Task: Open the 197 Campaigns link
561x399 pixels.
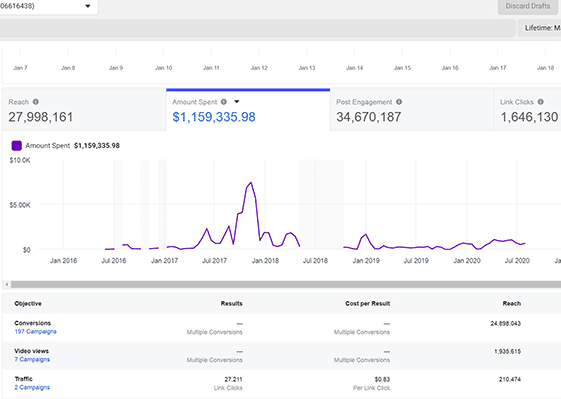Action: point(35,332)
